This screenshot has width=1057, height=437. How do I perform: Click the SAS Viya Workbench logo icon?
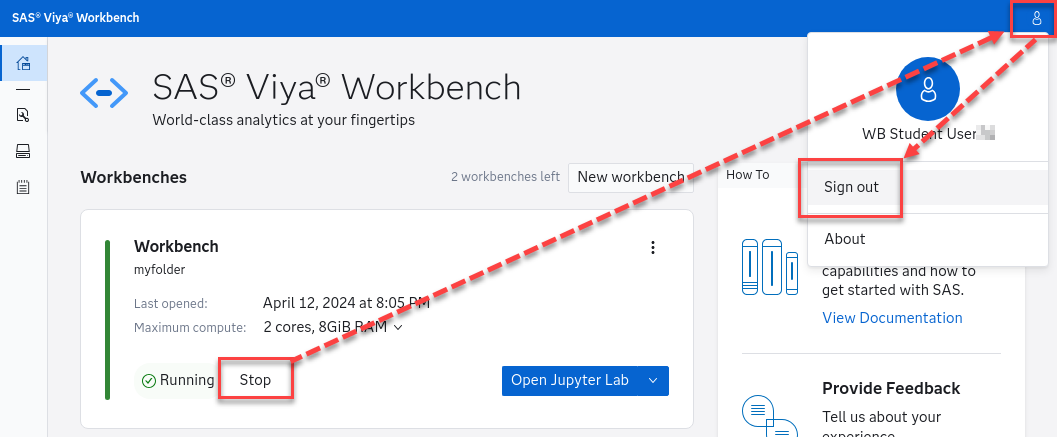point(104,93)
